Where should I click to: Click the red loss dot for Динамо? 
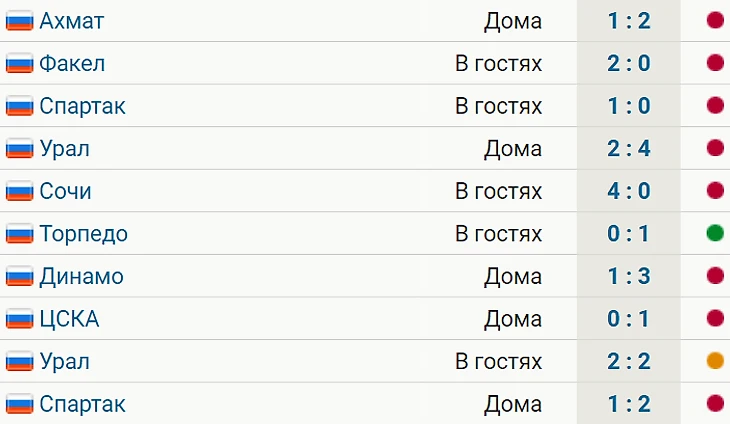714,277
